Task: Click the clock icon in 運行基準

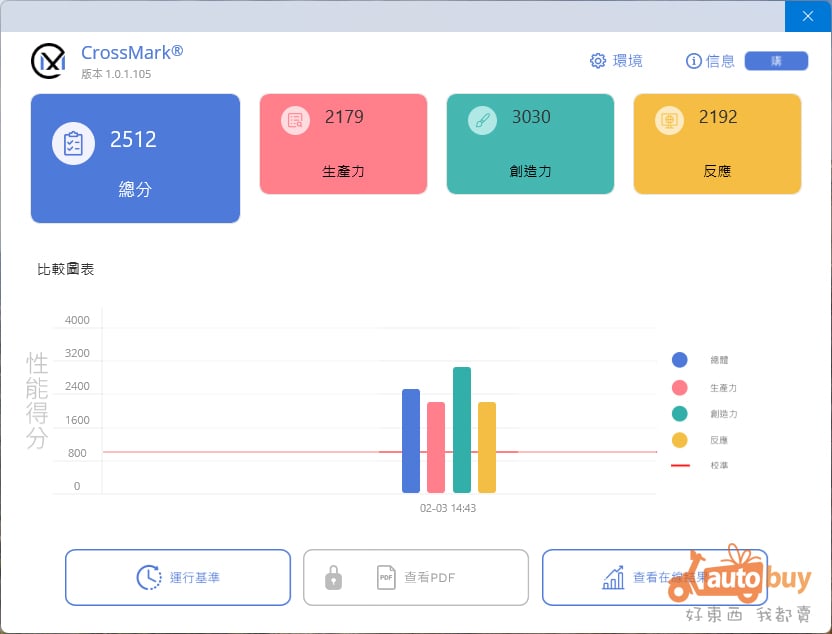Action: [149, 577]
